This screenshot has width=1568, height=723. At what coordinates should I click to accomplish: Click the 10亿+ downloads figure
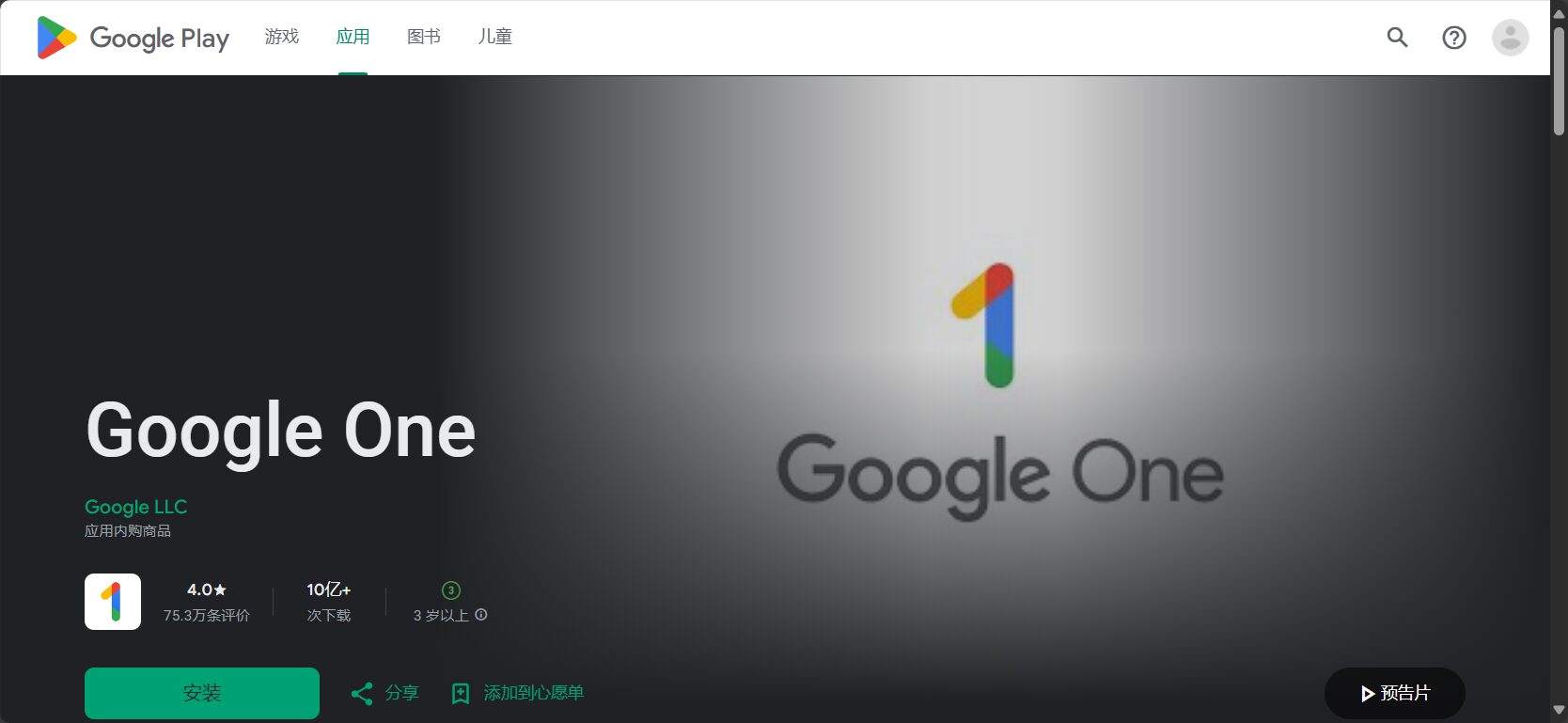[329, 589]
